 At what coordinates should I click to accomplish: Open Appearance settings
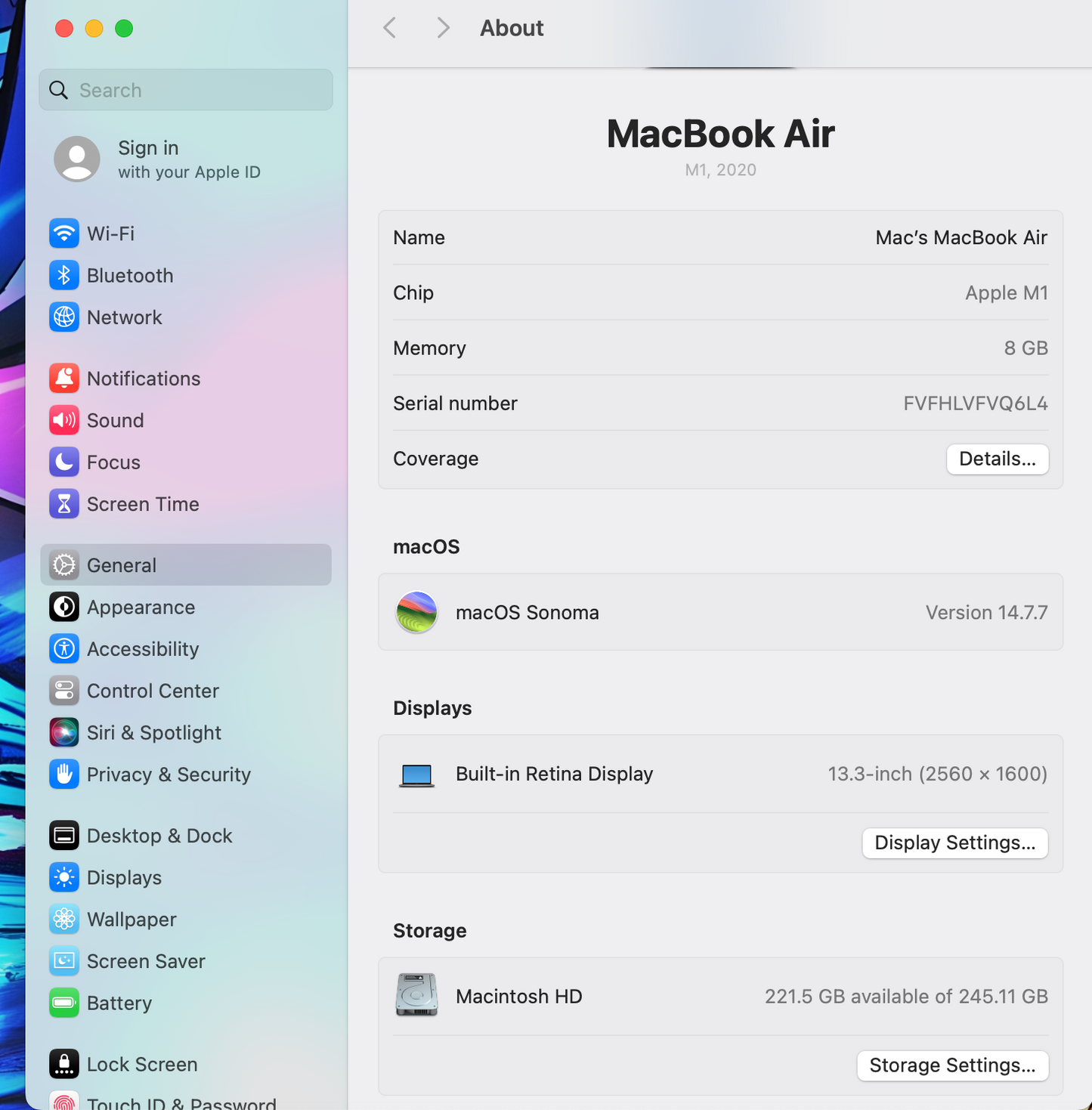click(141, 607)
